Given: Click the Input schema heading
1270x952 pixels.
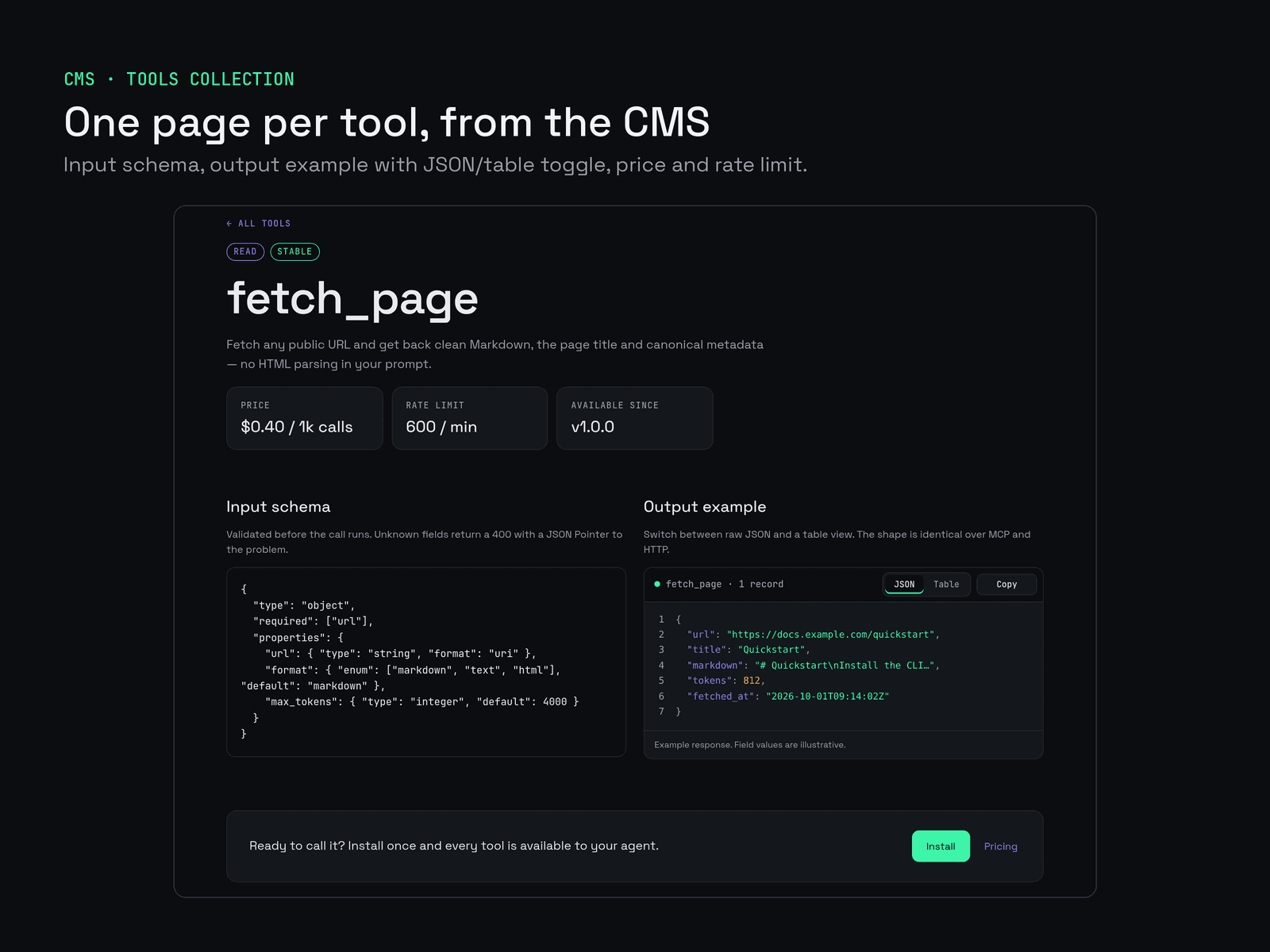Looking at the screenshot, I should pyautogui.click(x=279, y=507).
